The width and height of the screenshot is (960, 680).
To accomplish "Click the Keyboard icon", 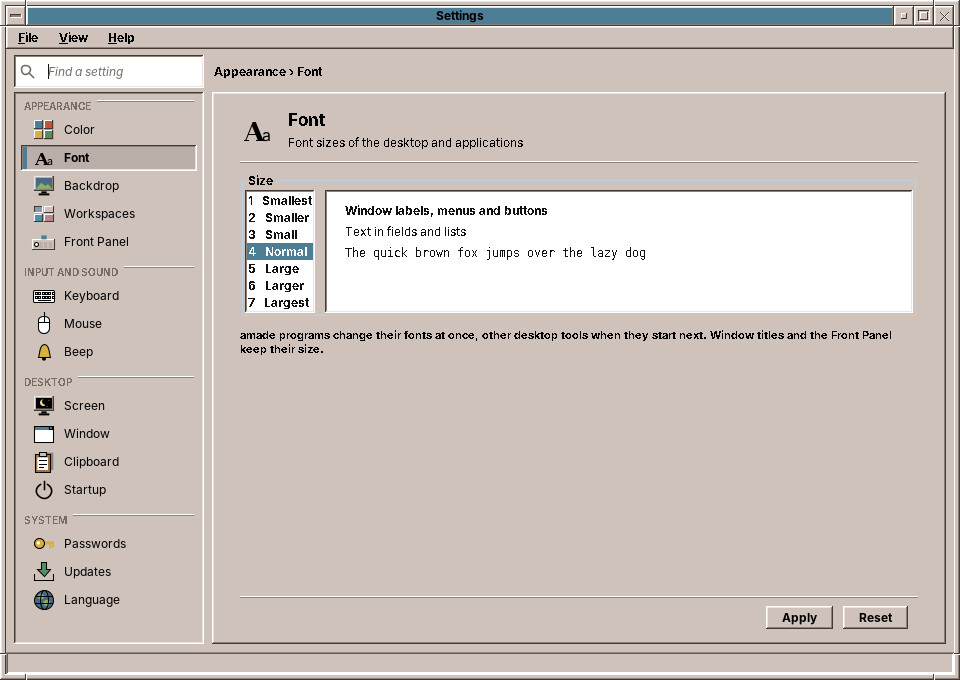I will coord(43,296).
